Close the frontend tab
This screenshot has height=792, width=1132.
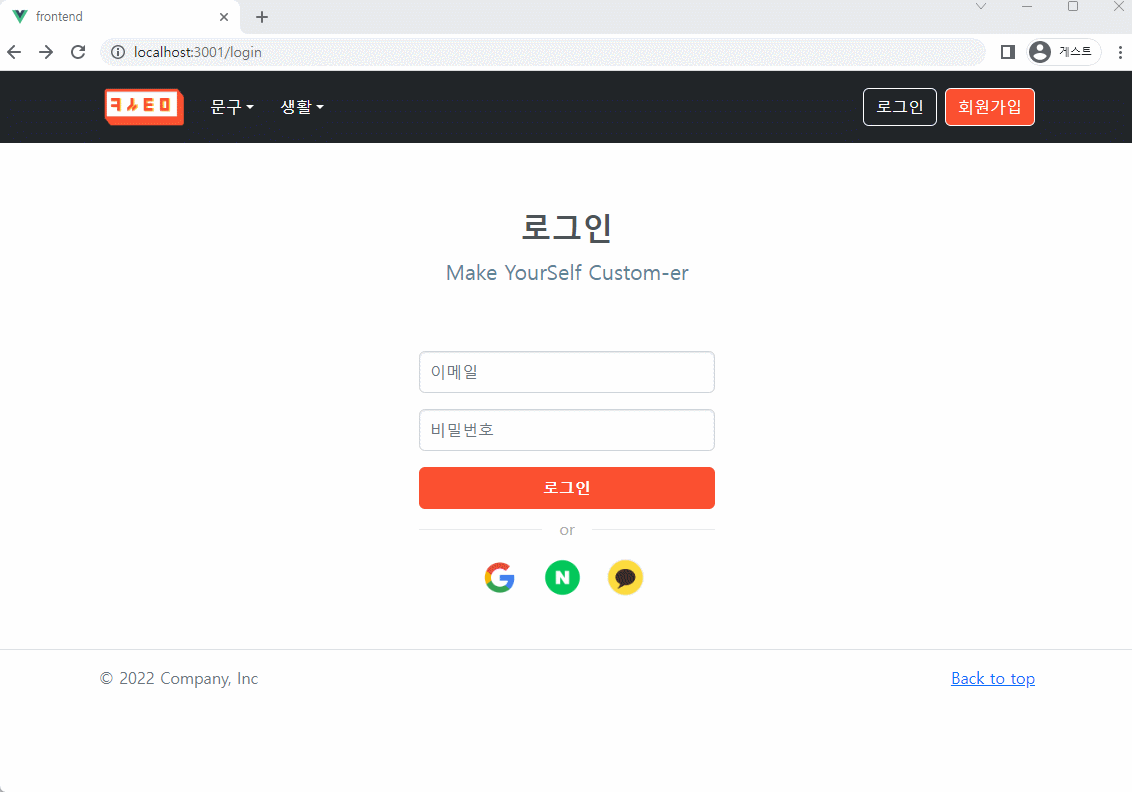click(x=224, y=17)
